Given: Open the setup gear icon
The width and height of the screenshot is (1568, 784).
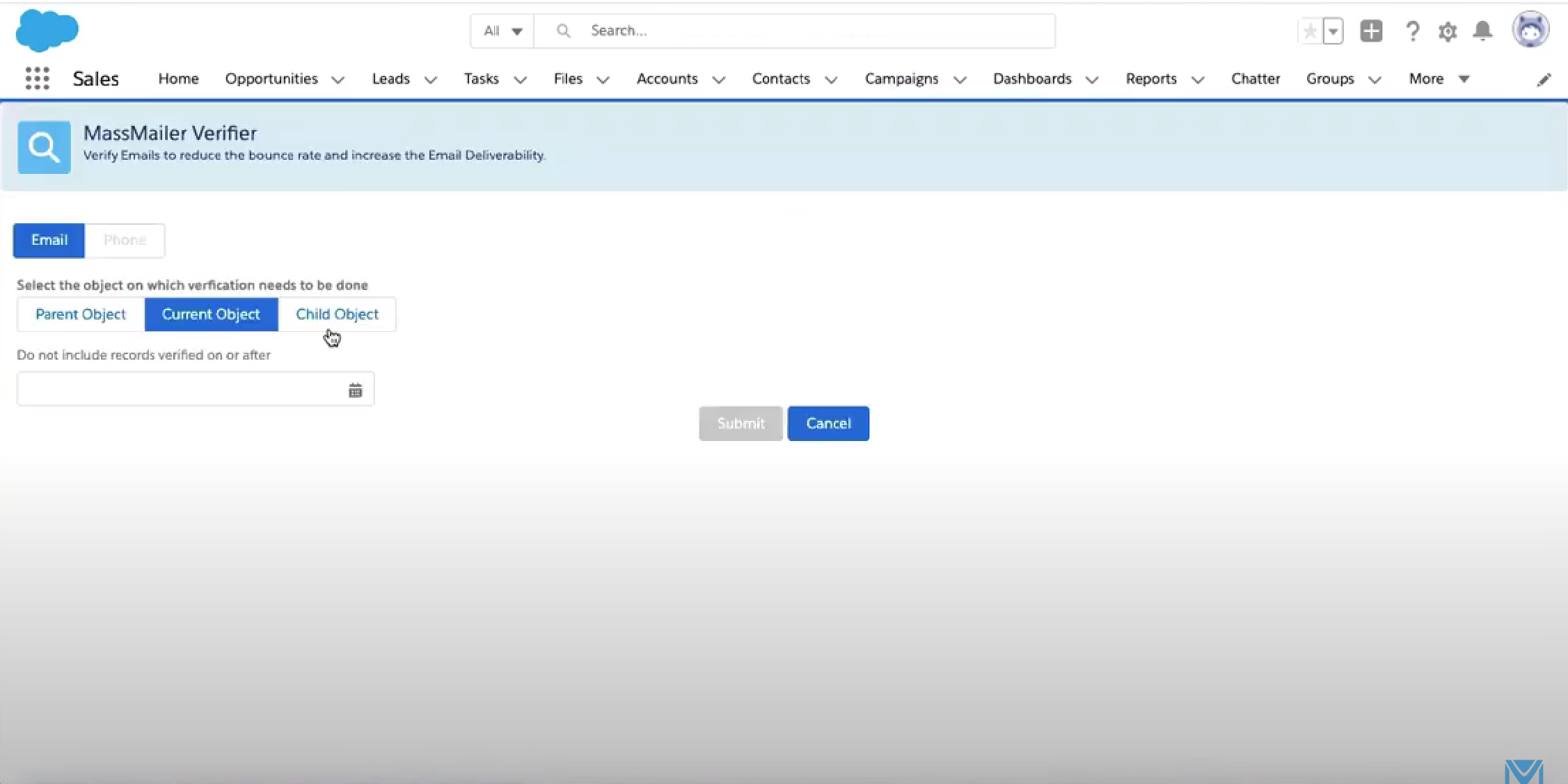Looking at the screenshot, I should point(1448,31).
